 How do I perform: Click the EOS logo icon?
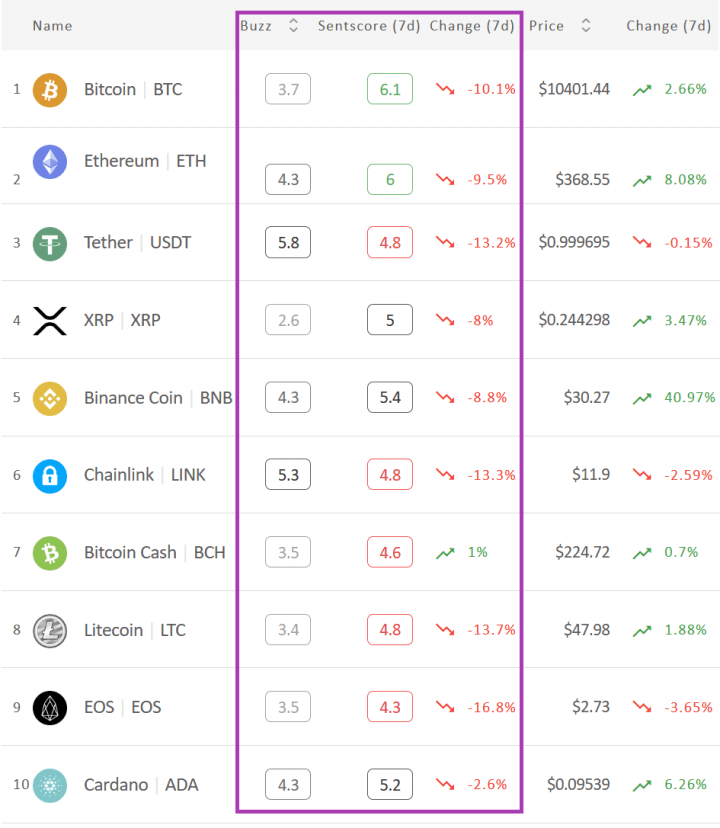pyautogui.click(x=49, y=707)
